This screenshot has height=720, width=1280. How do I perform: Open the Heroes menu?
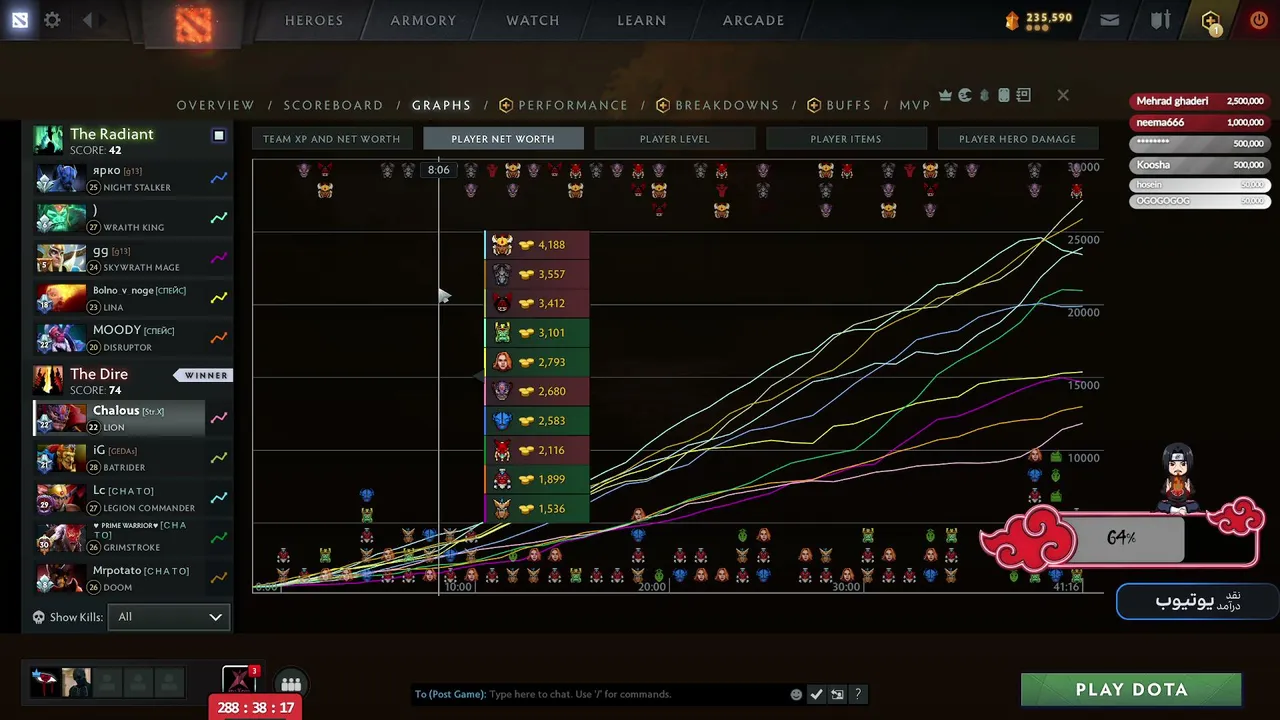[314, 20]
